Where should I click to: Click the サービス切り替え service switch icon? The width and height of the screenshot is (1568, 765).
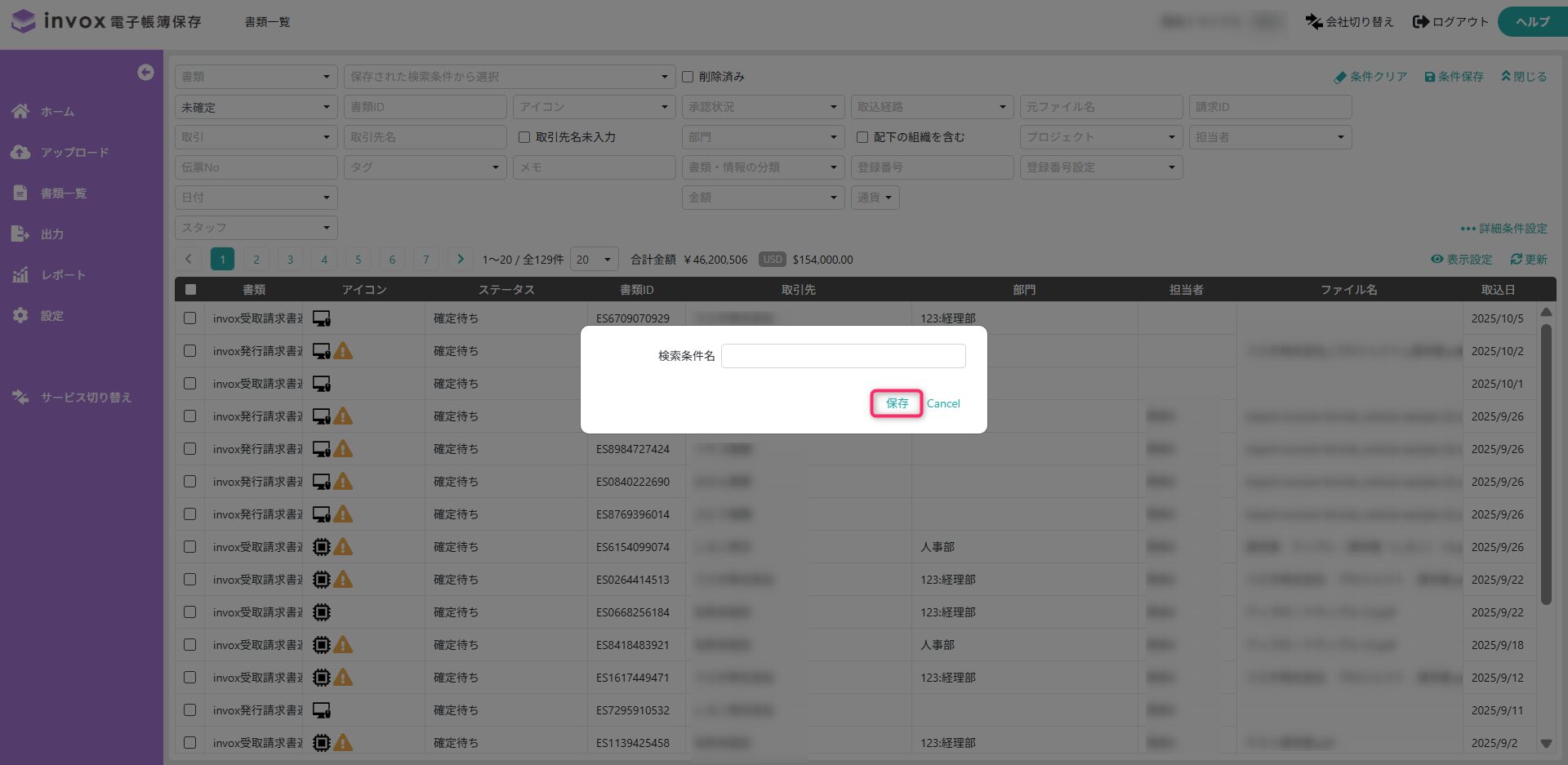20,397
